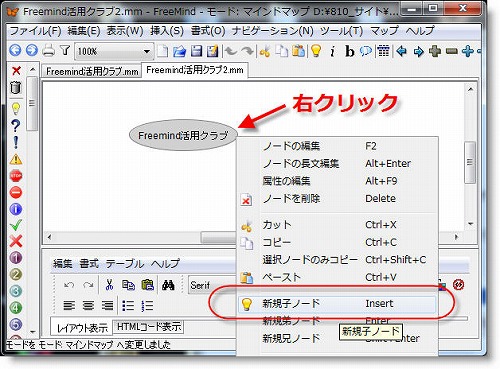Click the brown minus fold icon
Image resolution: width=500 pixels, height=369 pixels.
[451, 51]
